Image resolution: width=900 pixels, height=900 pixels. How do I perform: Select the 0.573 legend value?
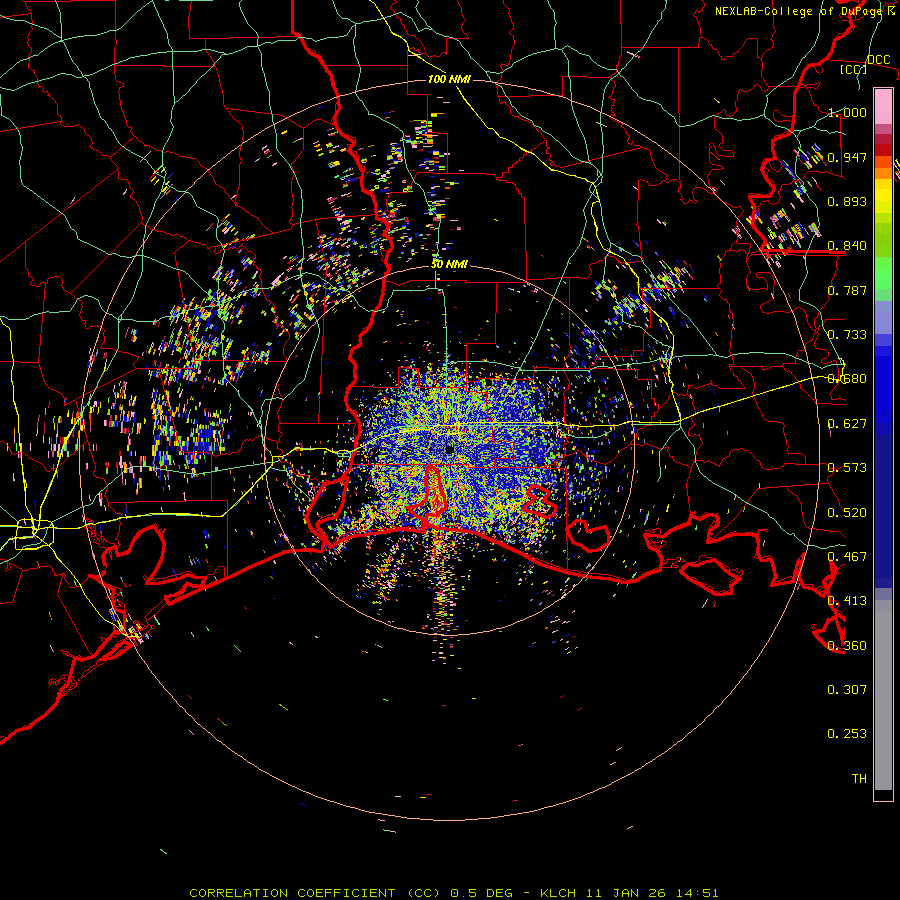(x=847, y=468)
